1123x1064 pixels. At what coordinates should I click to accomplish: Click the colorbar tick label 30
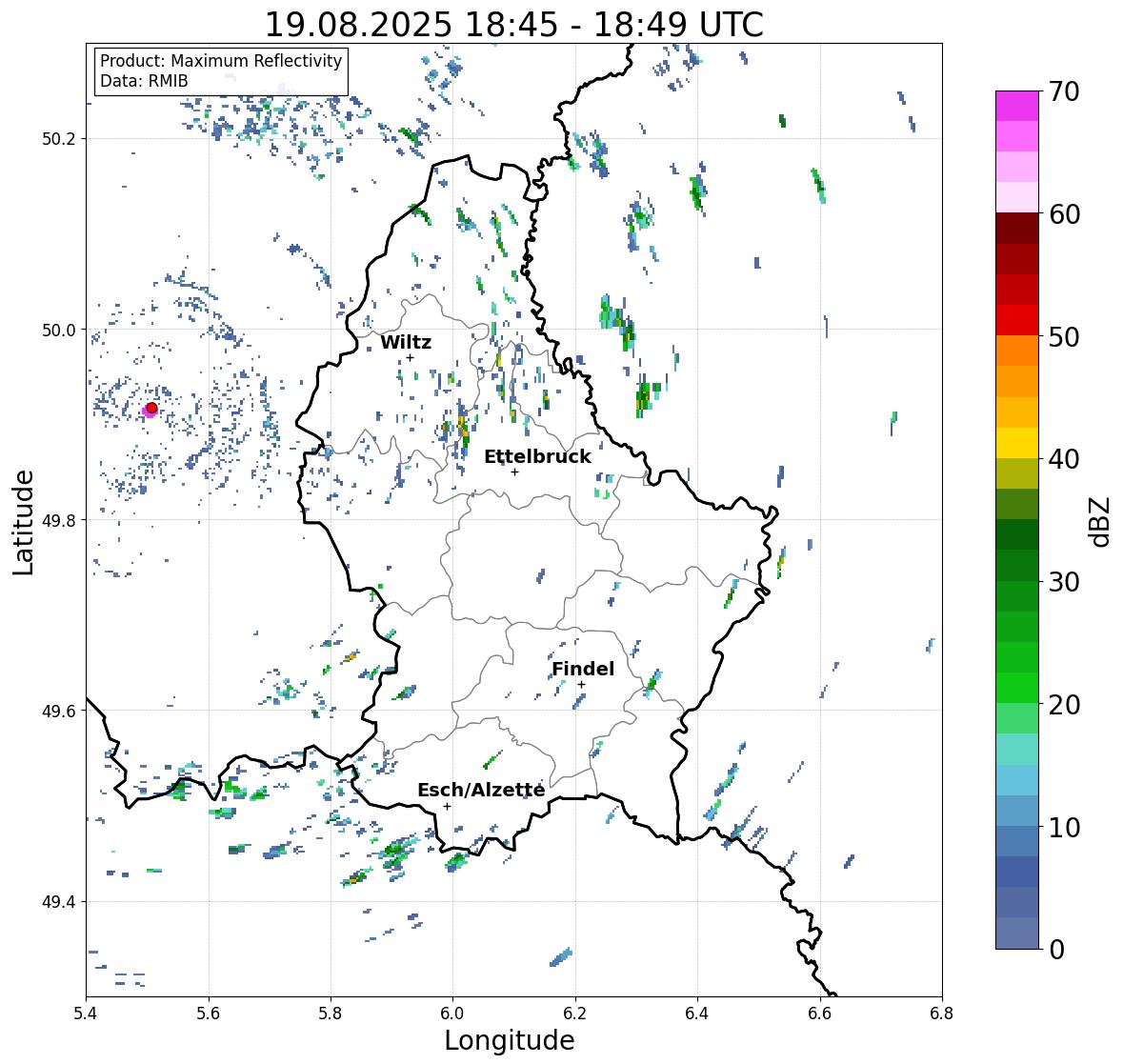[x=1064, y=581]
